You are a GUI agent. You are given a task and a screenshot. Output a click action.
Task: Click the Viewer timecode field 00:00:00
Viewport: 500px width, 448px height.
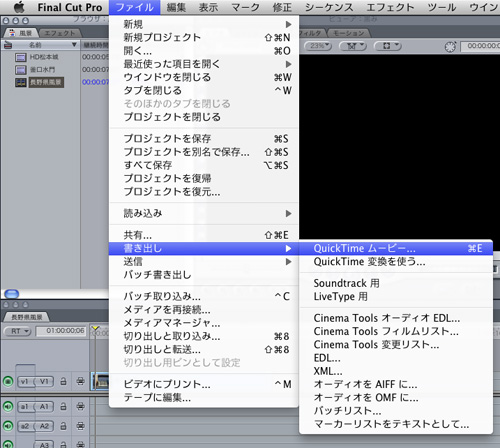pos(480,46)
